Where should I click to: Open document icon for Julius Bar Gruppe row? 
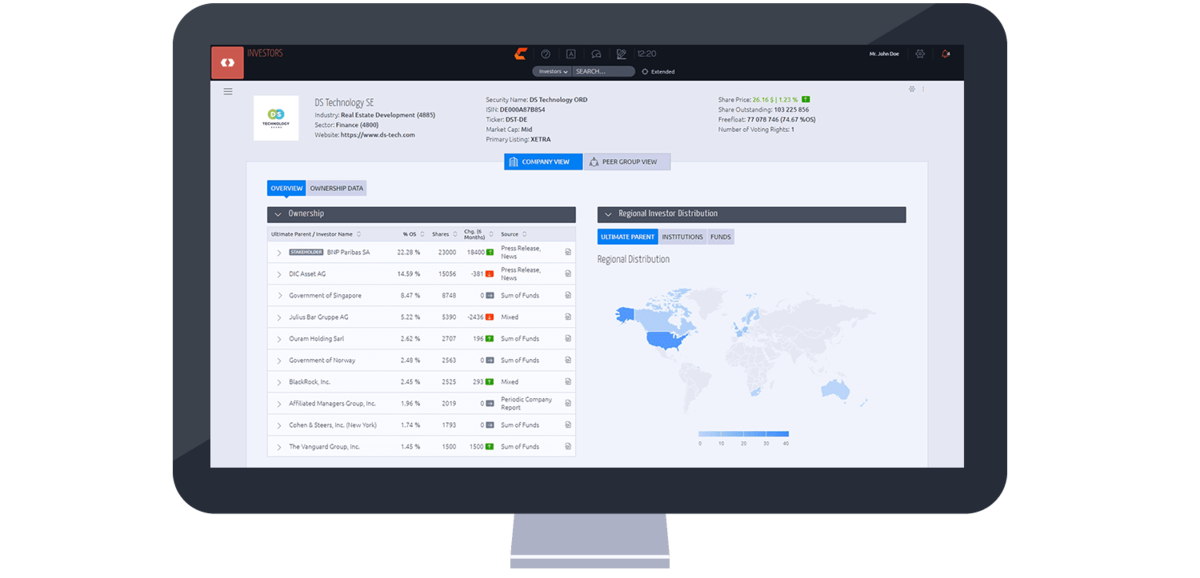[x=568, y=317]
